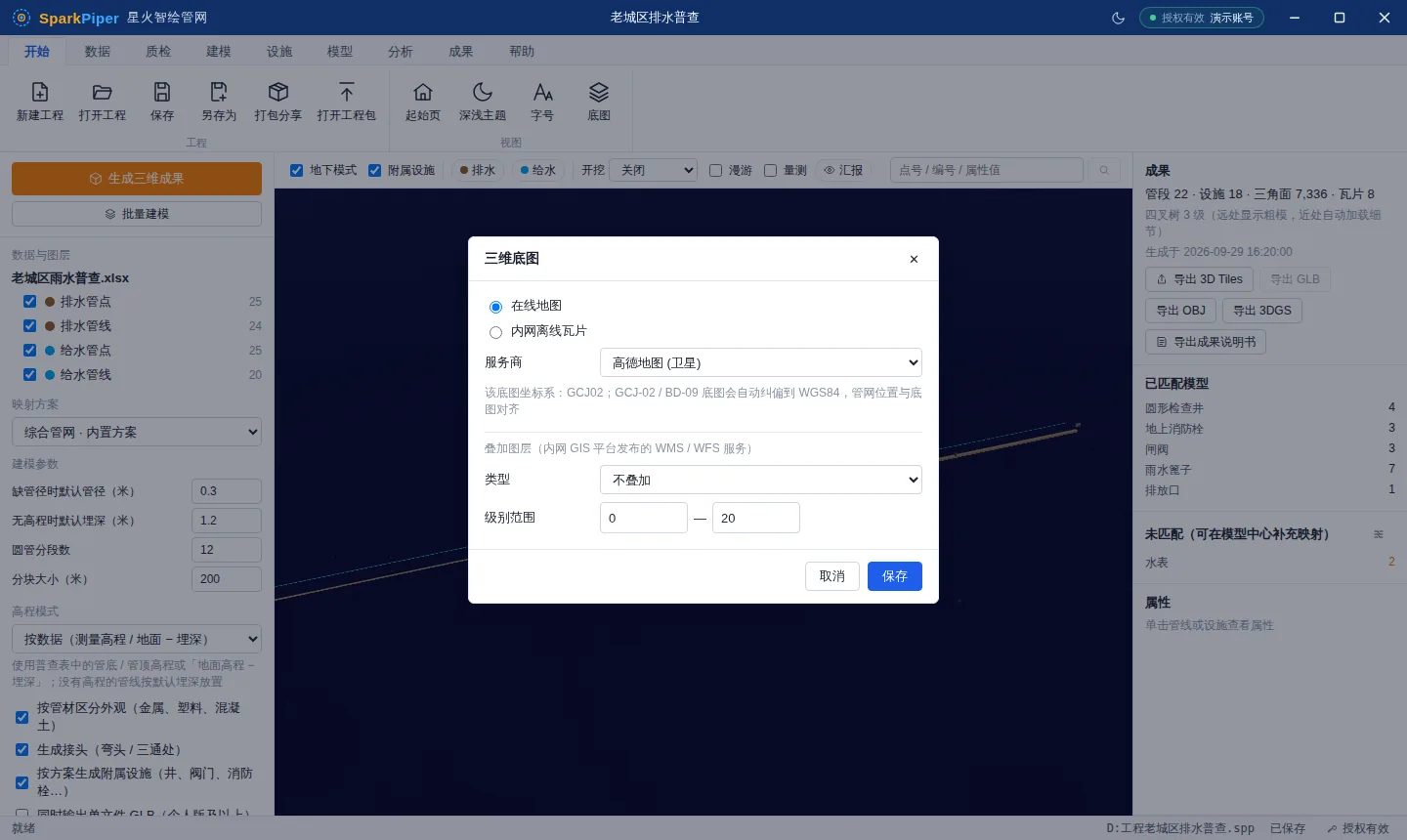
Task: Go to 起始页 home icon
Action: (423, 92)
